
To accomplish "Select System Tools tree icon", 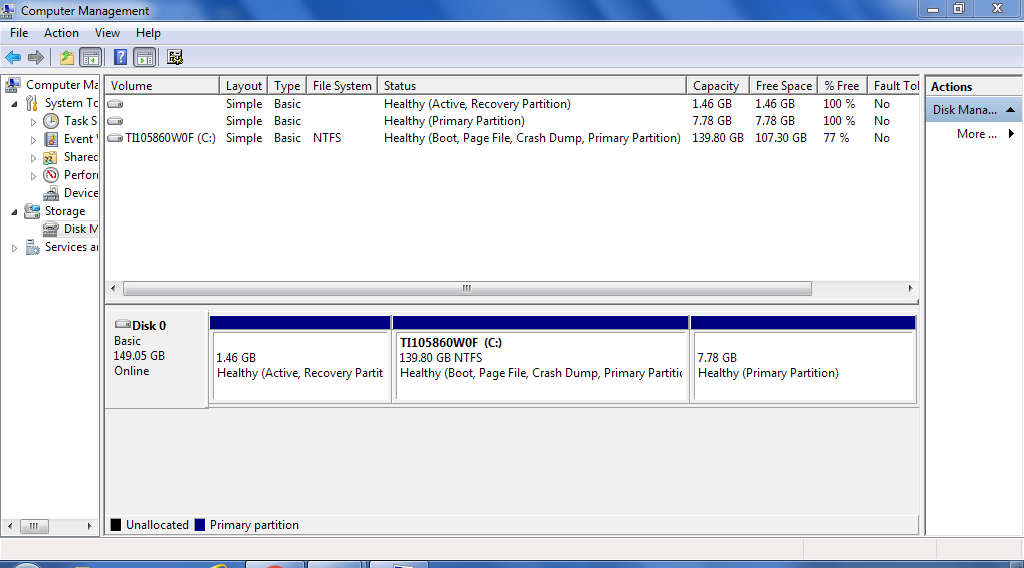I will tap(31, 103).
